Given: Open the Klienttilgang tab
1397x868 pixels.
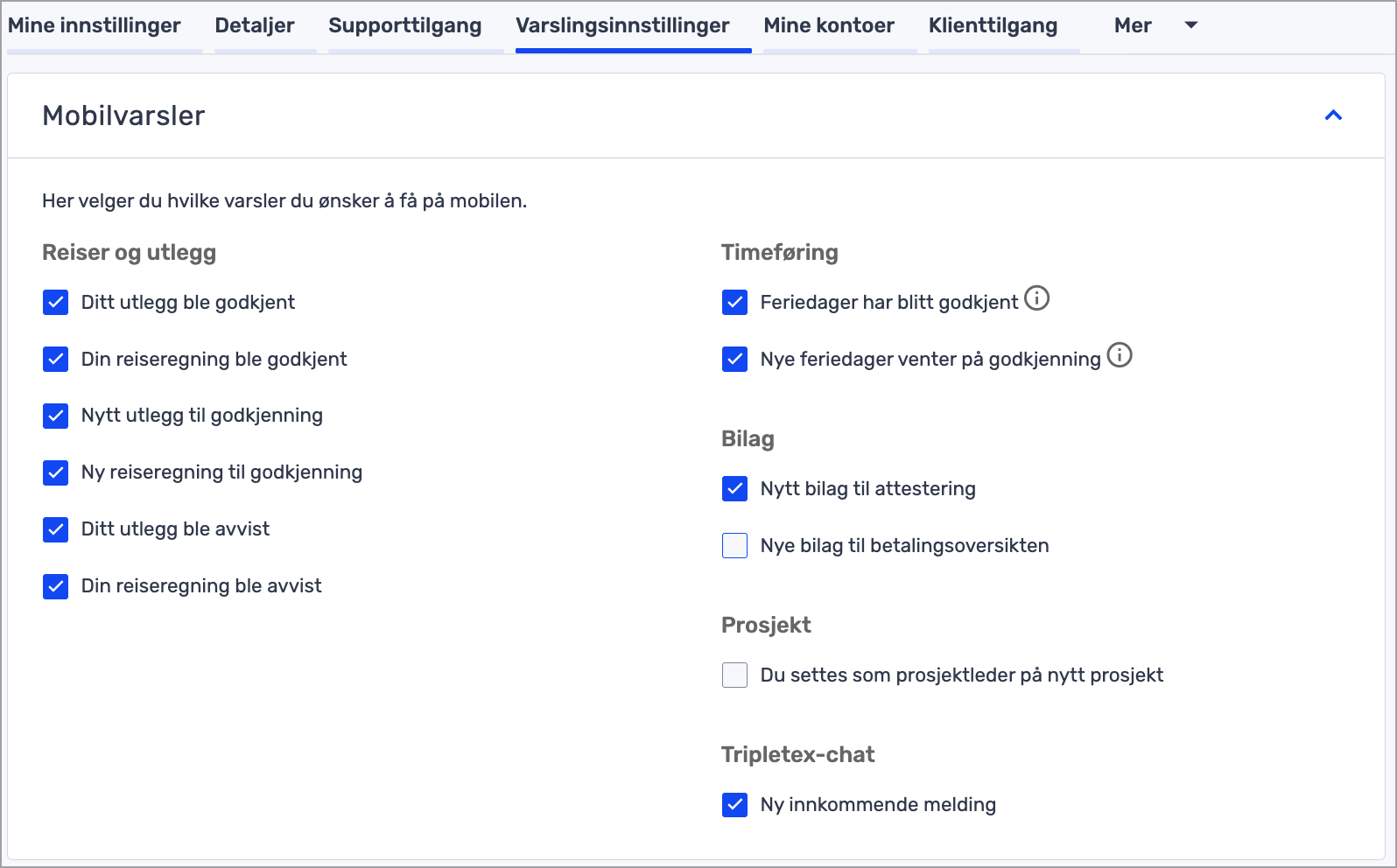Looking at the screenshot, I should tap(993, 26).
